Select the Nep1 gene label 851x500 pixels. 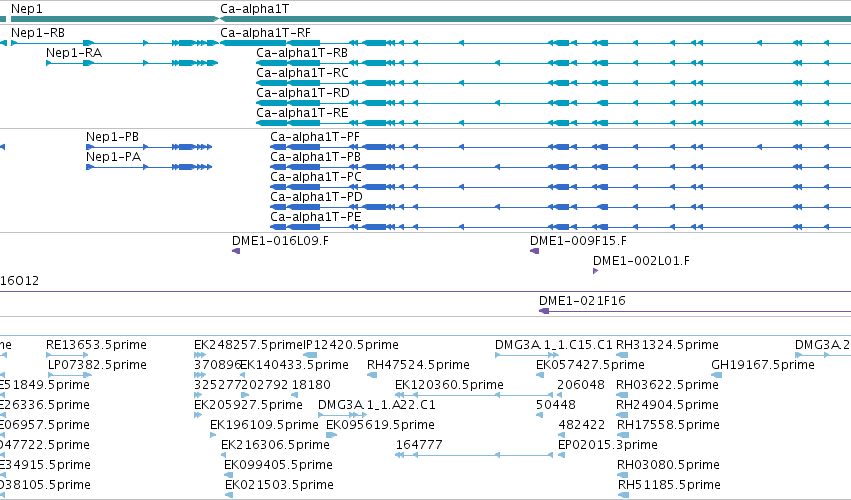[27, 9]
